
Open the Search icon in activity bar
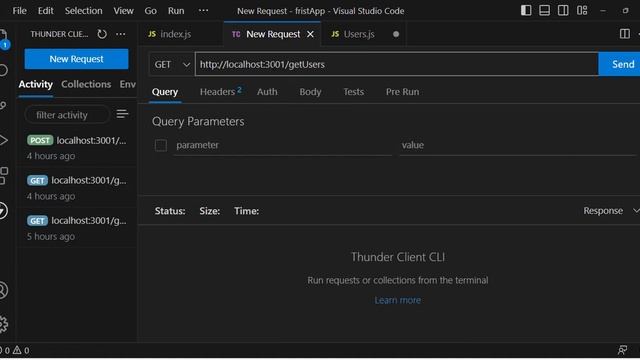[3, 70]
